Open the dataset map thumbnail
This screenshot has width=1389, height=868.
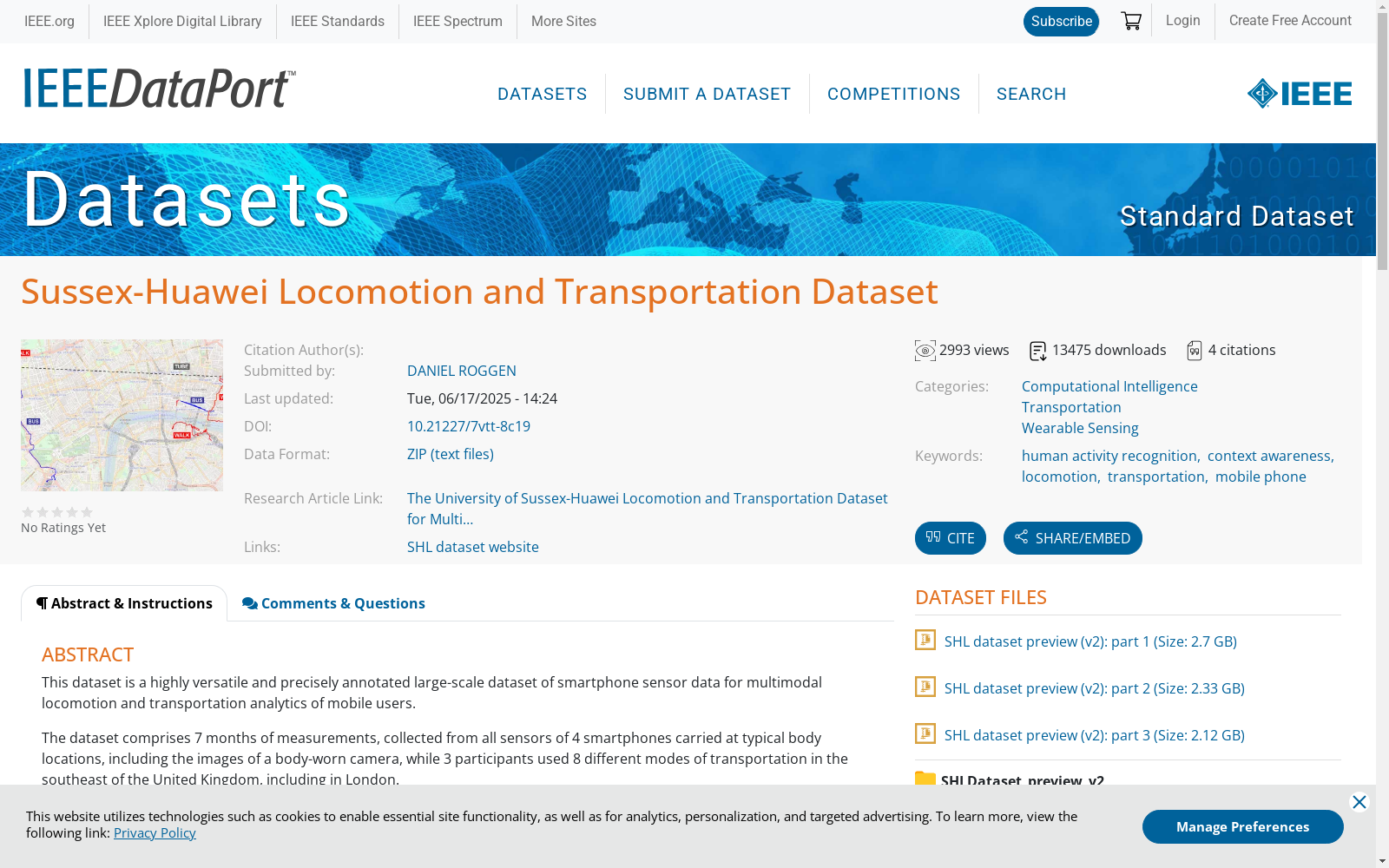point(122,415)
